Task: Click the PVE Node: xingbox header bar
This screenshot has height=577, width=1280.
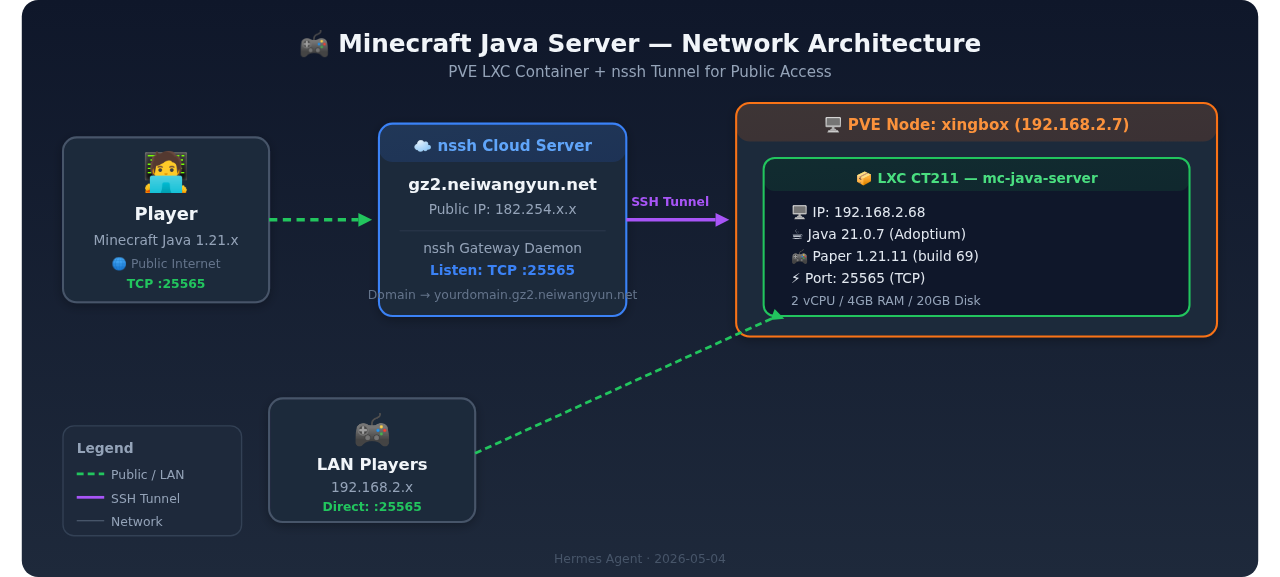Action: click(x=976, y=124)
